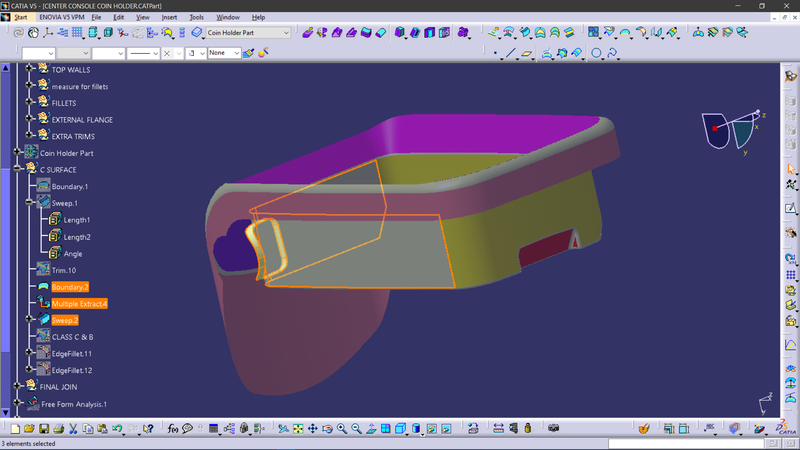Viewport: 800px width, 450px height.
Task: Expand the FINAL JOIN set
Action: (x=17, y=386)
